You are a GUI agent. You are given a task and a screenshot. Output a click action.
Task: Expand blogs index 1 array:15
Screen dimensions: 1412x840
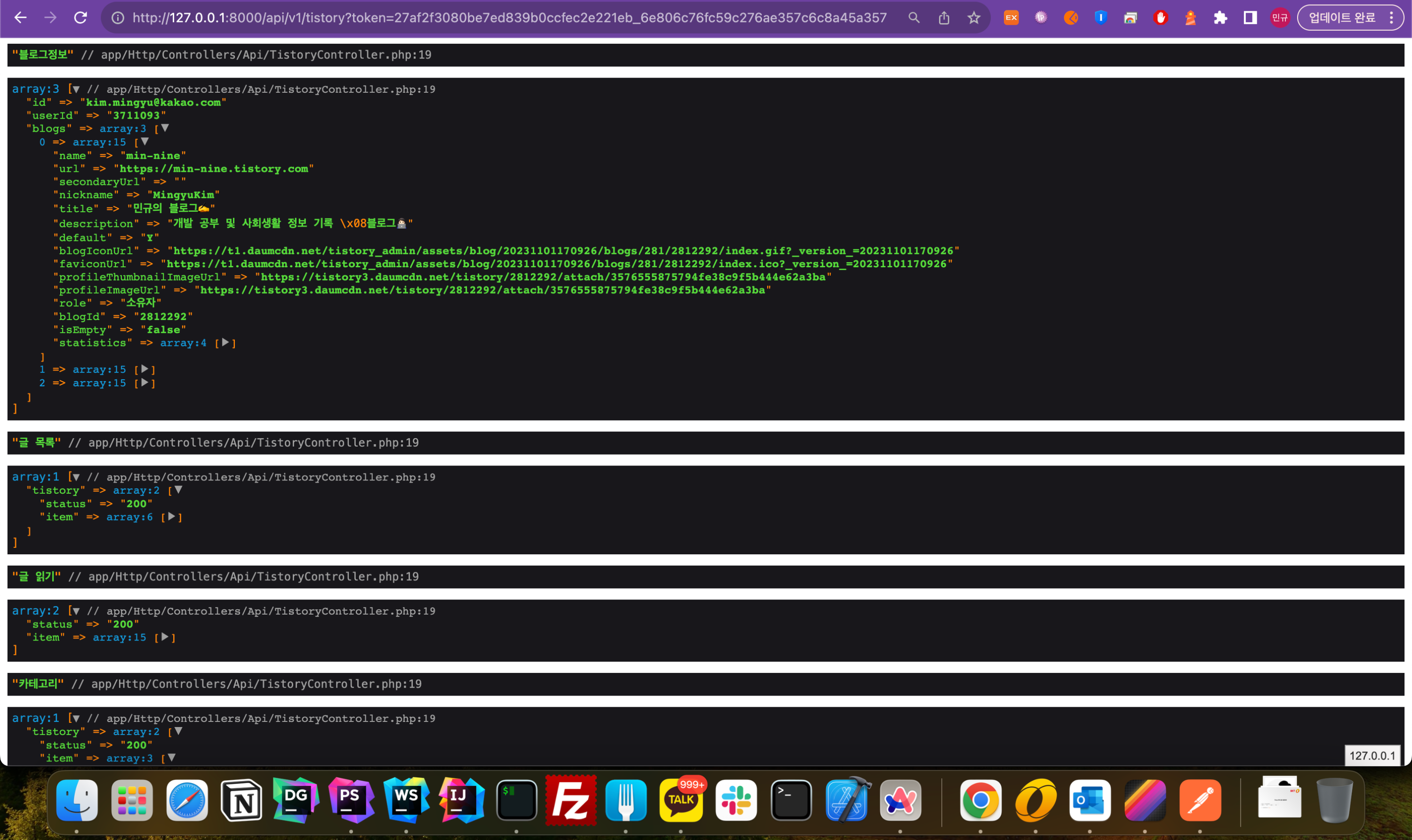tap(145, 369)
